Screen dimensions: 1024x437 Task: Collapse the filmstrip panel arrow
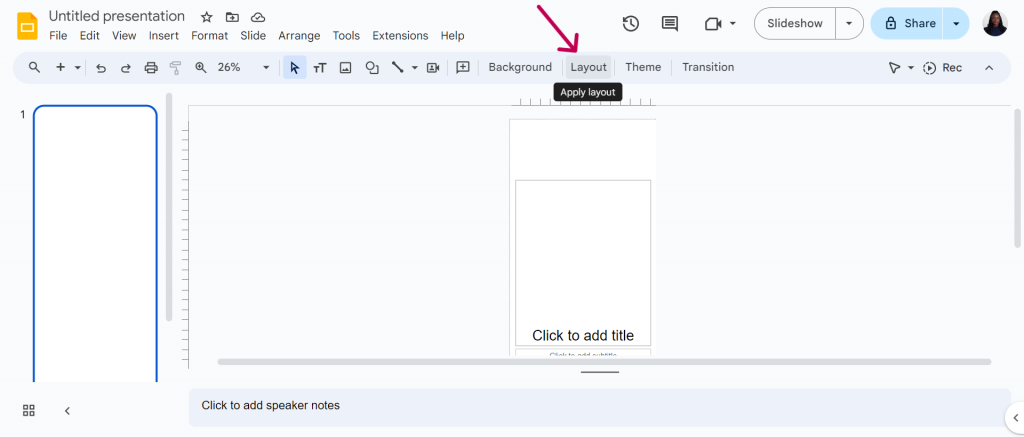click(x=67, y=411)
